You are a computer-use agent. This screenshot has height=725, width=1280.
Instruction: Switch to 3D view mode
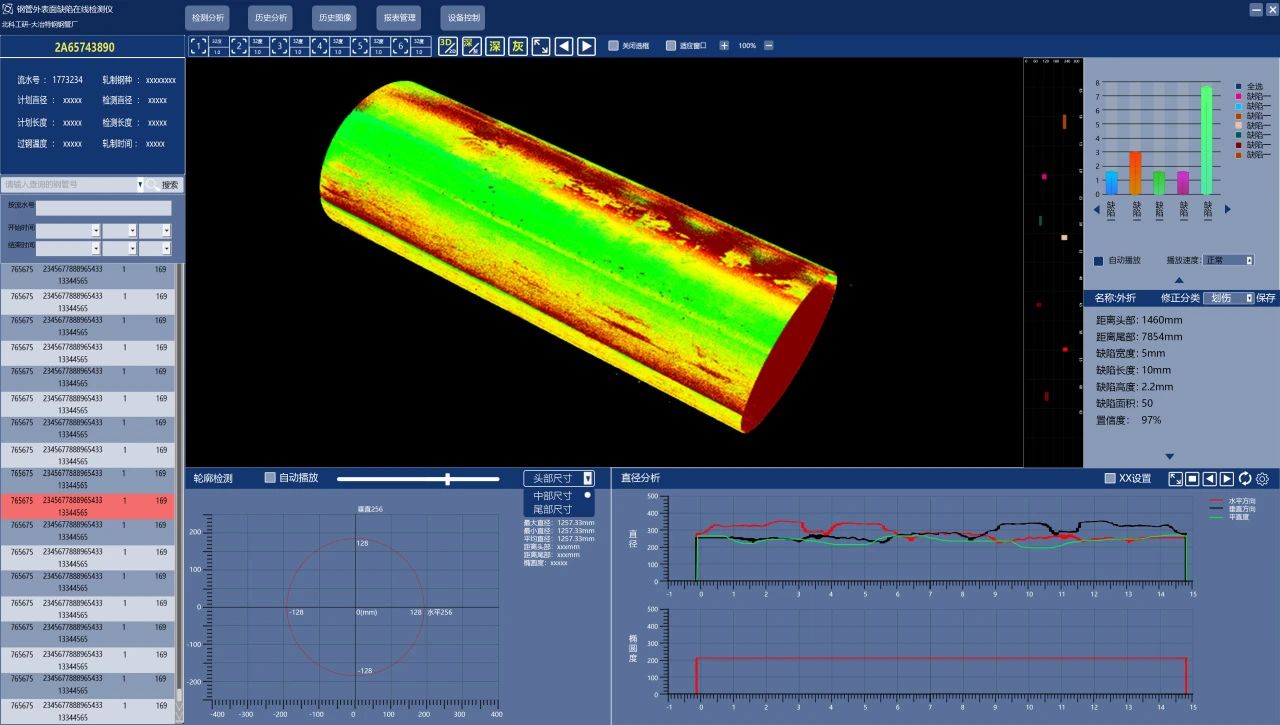447,46
